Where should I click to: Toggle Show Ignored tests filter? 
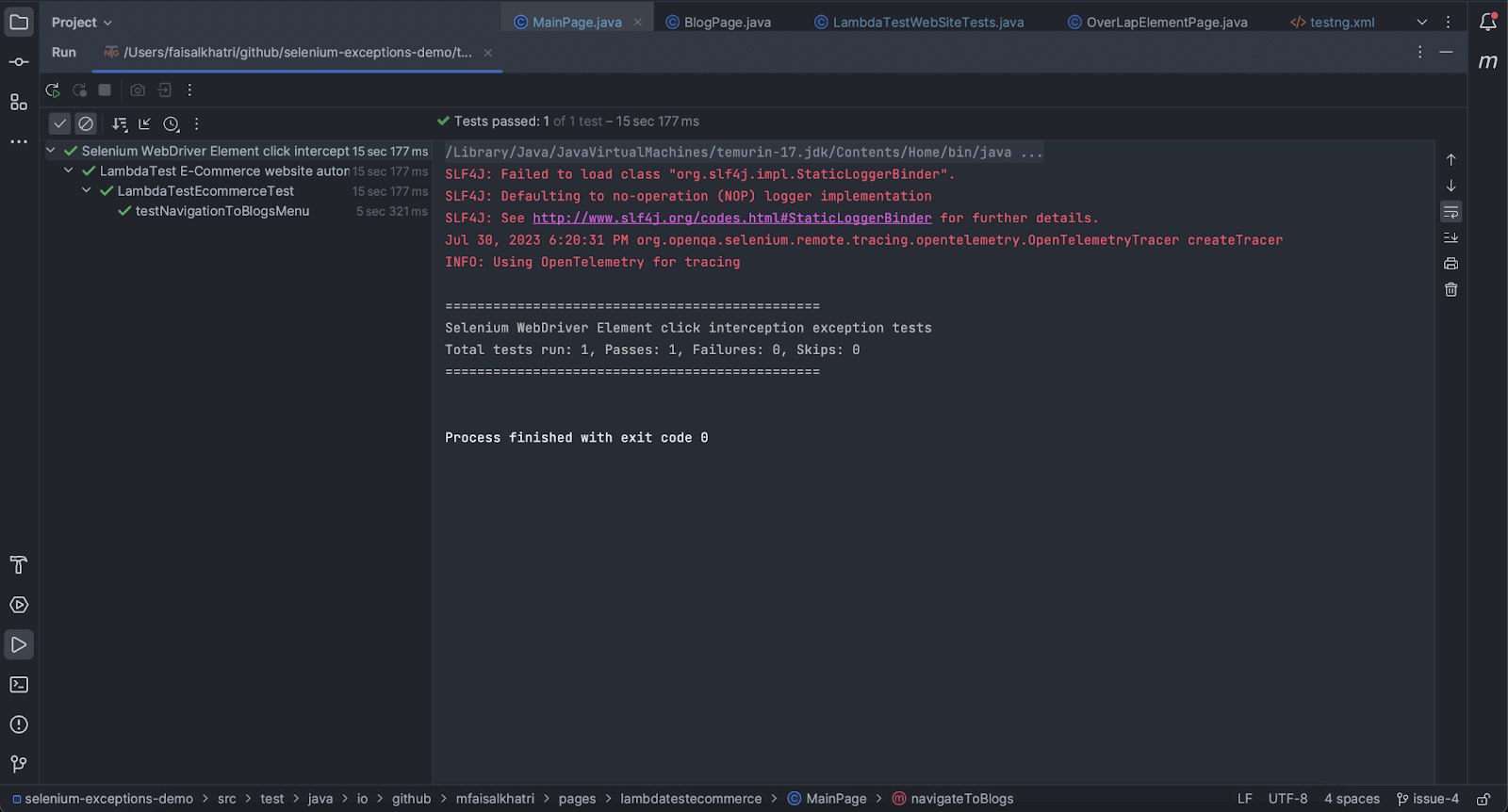tap(86, 123)
